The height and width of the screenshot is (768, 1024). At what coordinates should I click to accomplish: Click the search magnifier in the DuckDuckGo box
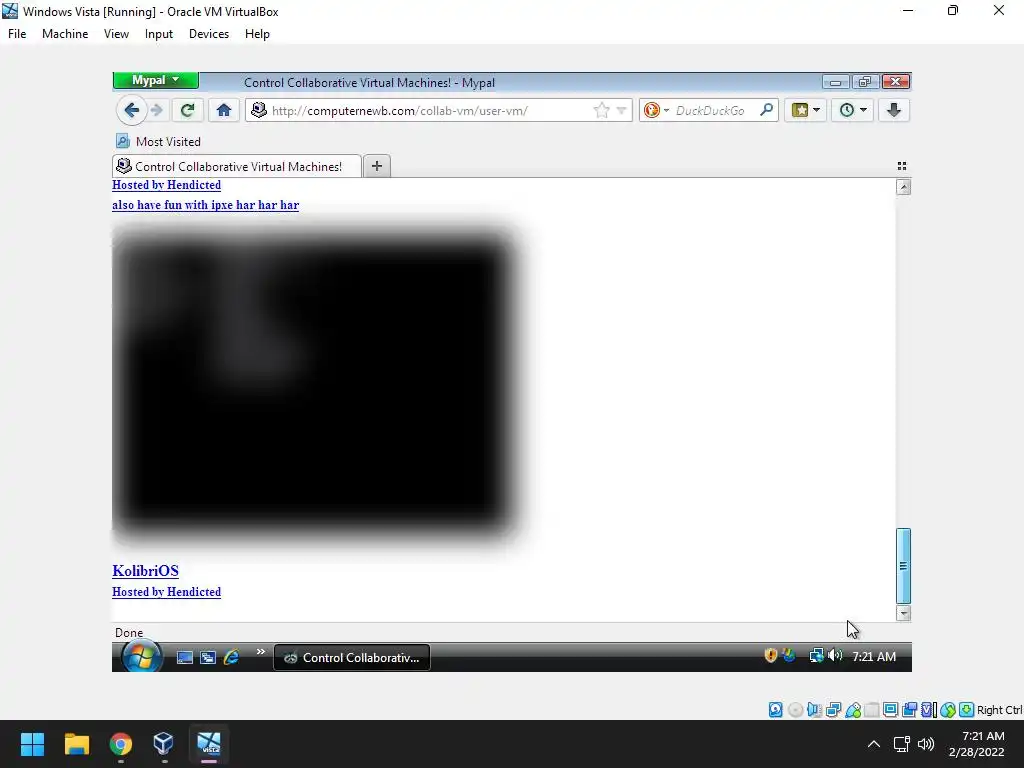click(x=767, y=110)
